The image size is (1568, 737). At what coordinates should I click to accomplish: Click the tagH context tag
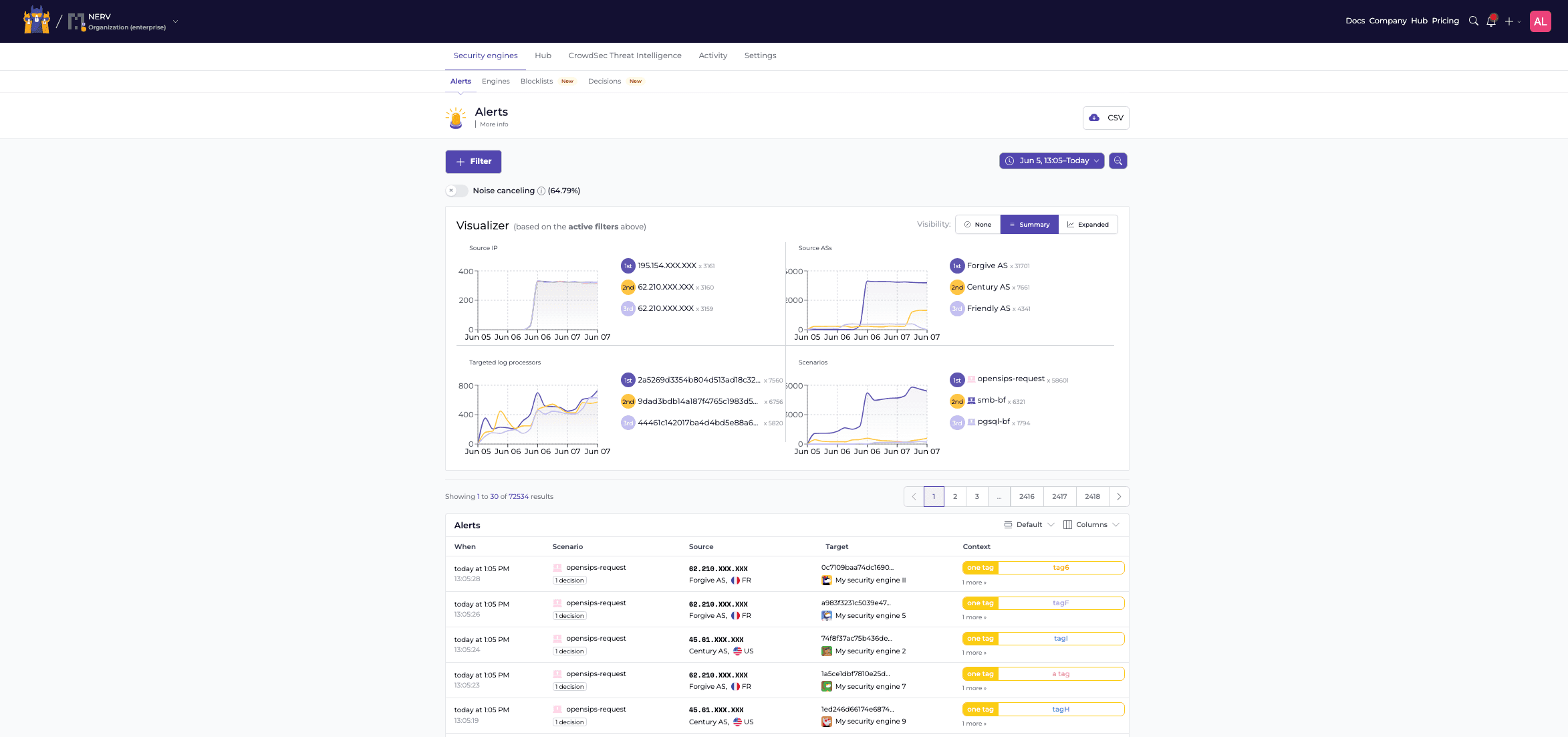click(x=1061, y=710)
